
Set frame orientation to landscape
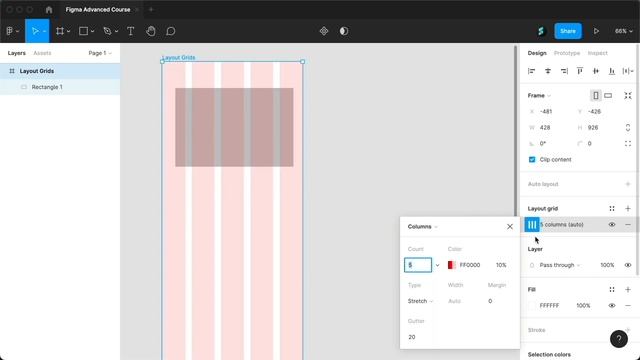click(x=608, y=96)
